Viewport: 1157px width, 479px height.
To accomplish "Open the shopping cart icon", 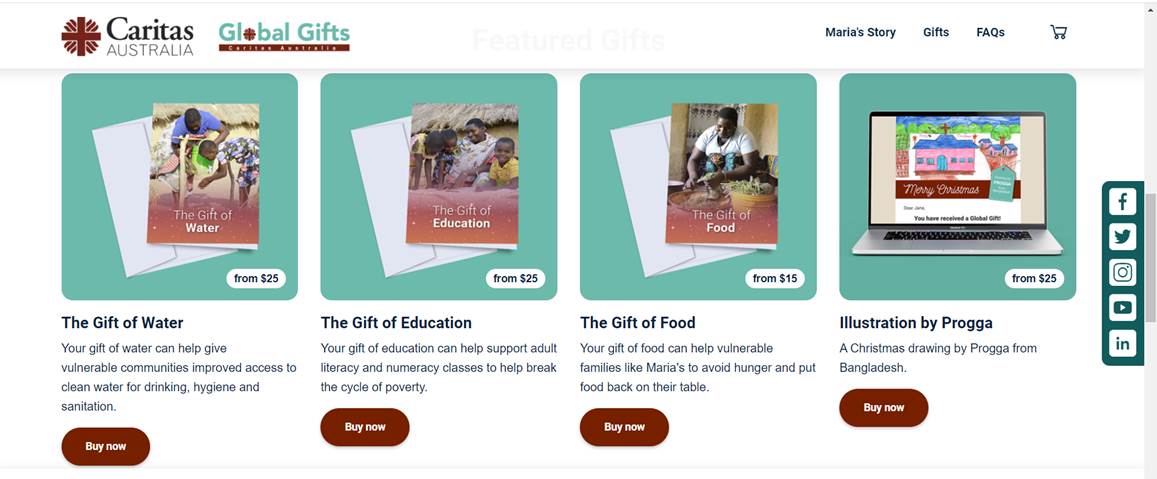I will (1058, 32).
